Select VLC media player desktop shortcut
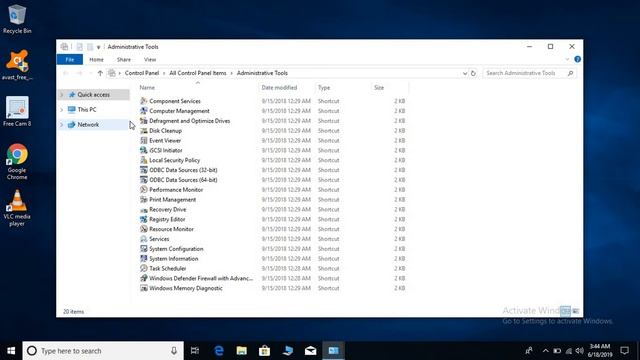The width and height of the screenshot is (640, 360). tap(17, 208)
